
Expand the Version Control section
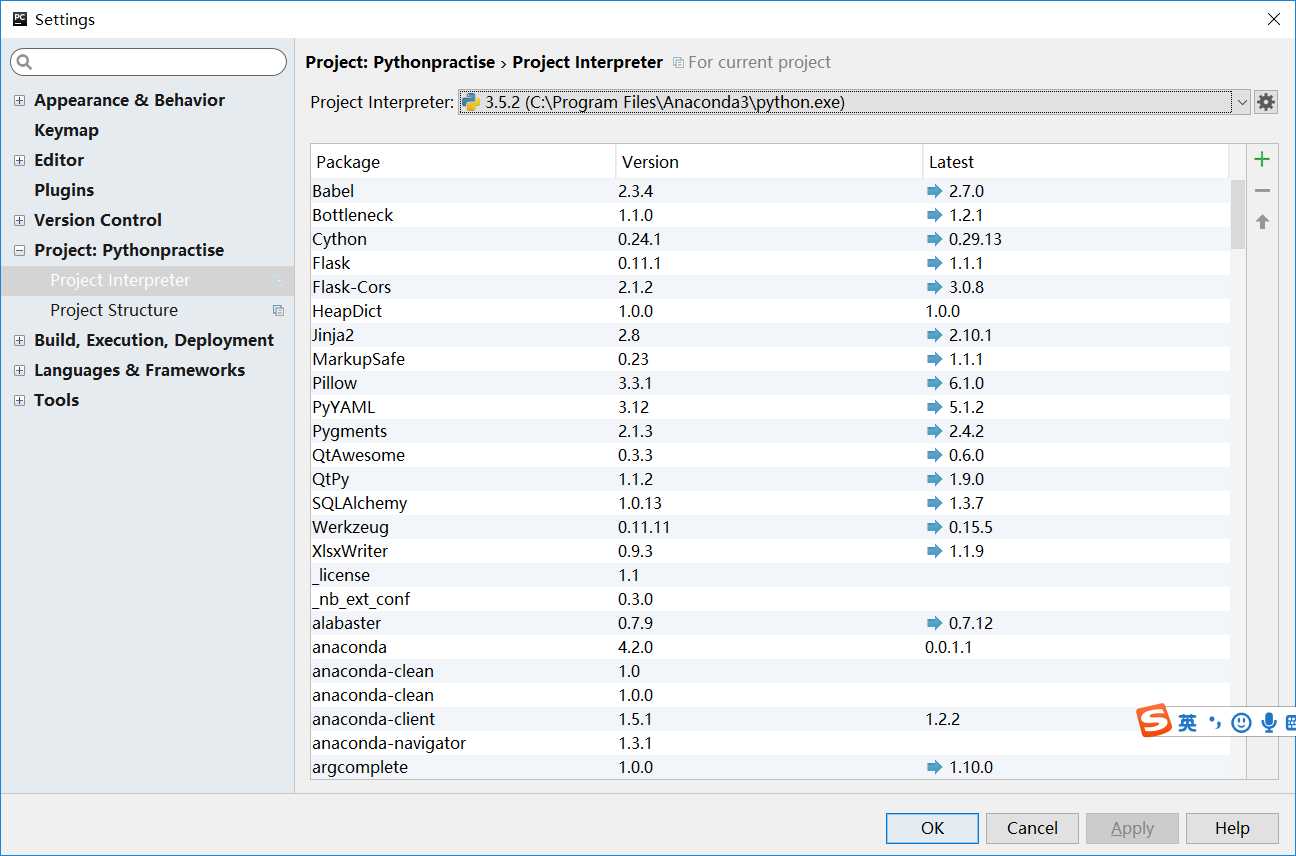pos(19,220)
